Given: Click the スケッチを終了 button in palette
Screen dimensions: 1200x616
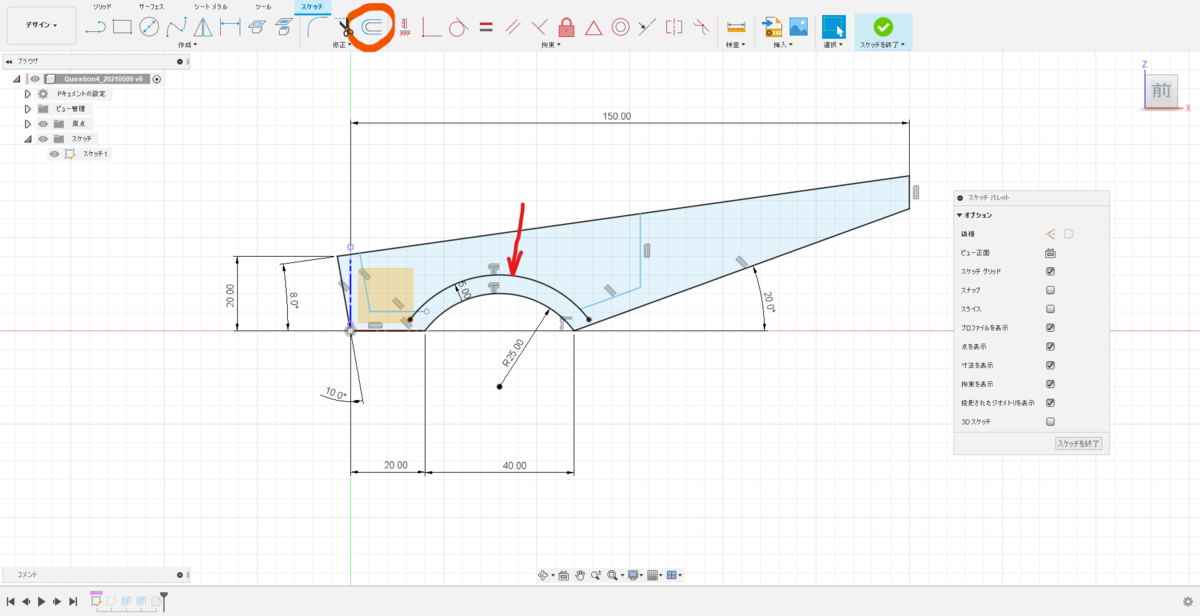Looking at the screenshot, I should tap(1079, 443).
